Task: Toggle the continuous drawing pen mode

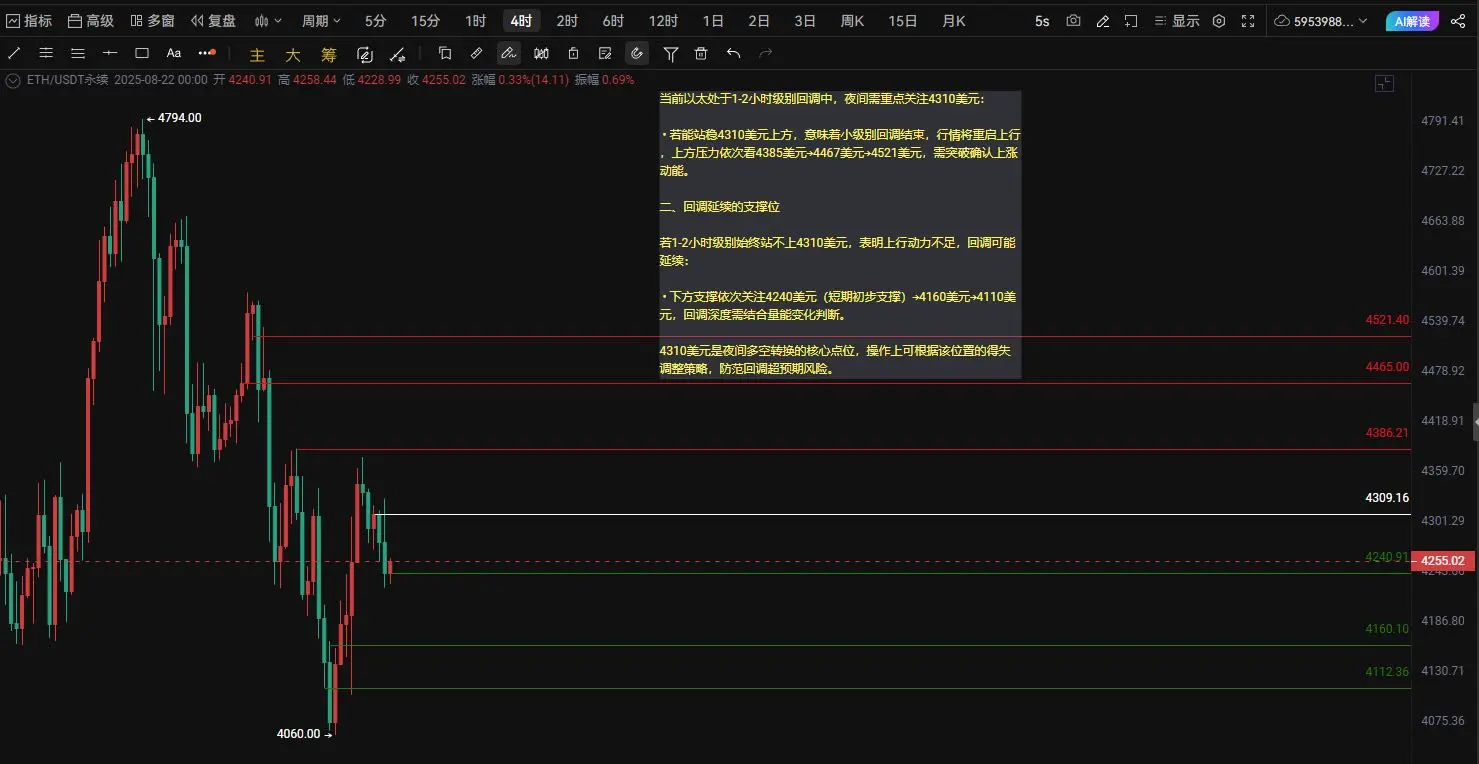Action: click(509, 53)
